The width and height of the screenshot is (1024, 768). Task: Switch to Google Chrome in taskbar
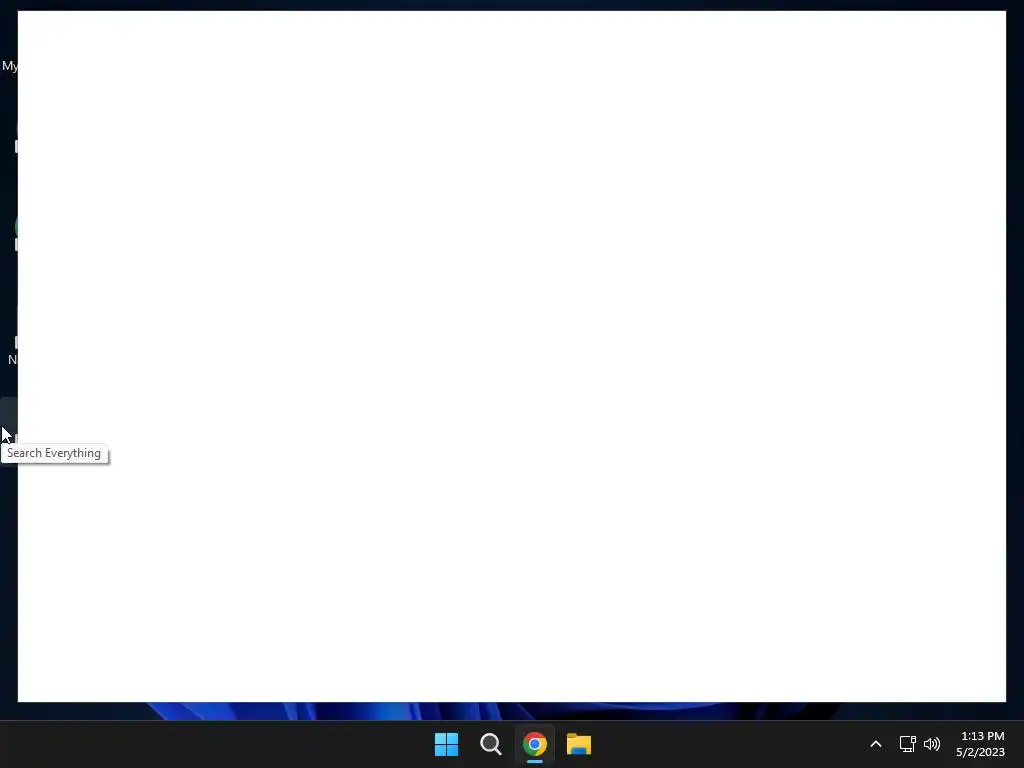click(x=535, y=744)
